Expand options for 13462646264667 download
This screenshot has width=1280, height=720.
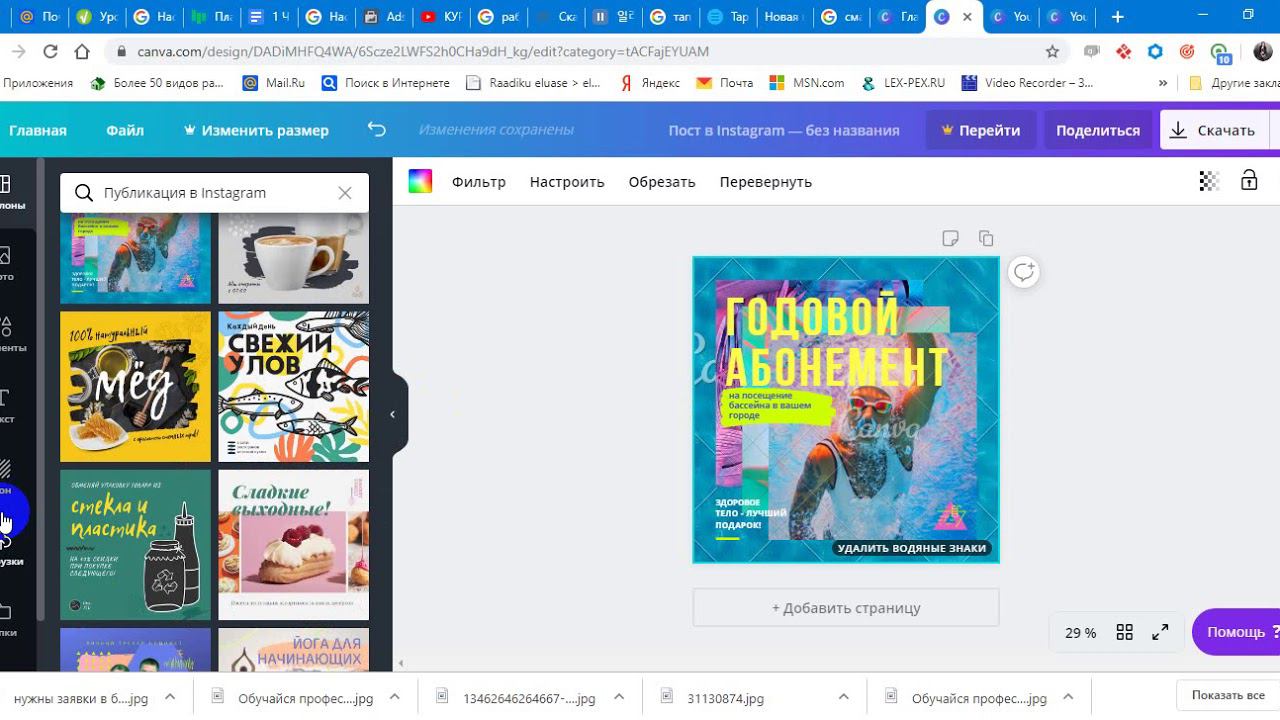[619, 697]
